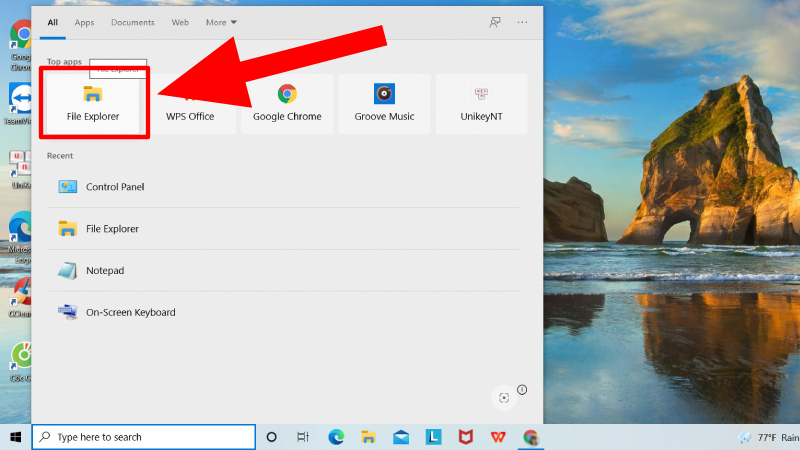Switch to the Apps tab
The height and width of the screenshot is (450, 800).
point(84,22)
